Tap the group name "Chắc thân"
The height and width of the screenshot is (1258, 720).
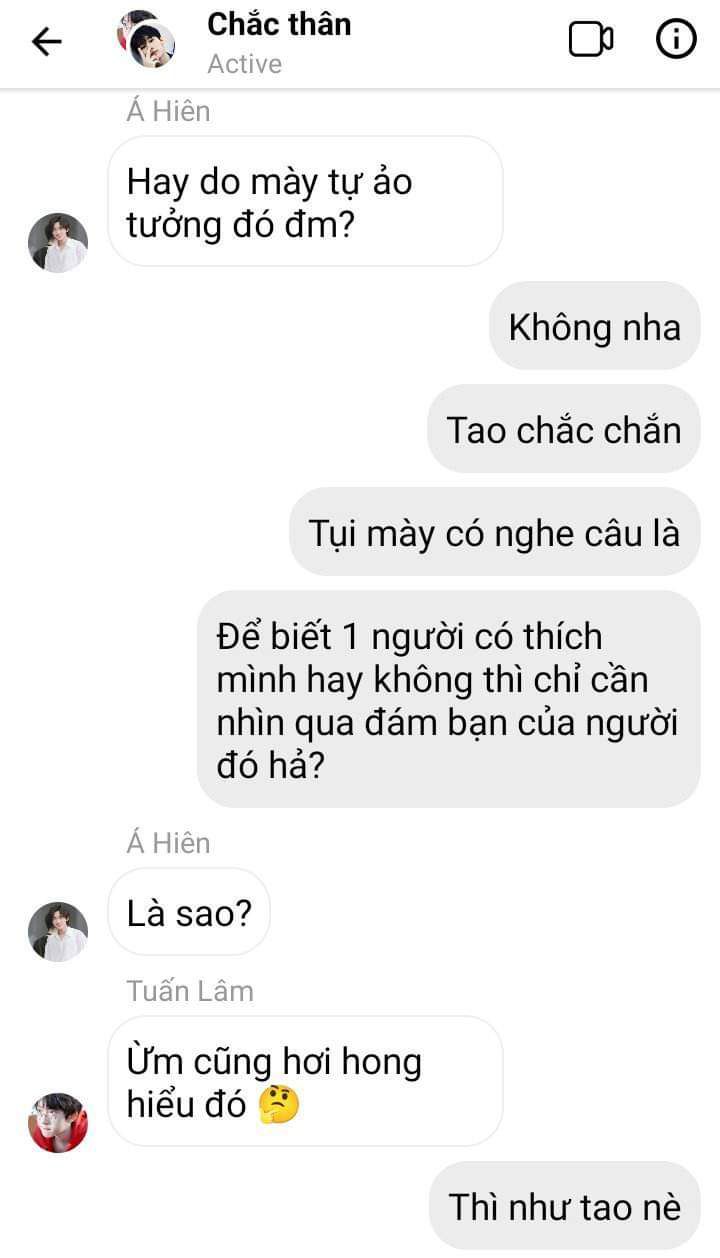[279, 24]
